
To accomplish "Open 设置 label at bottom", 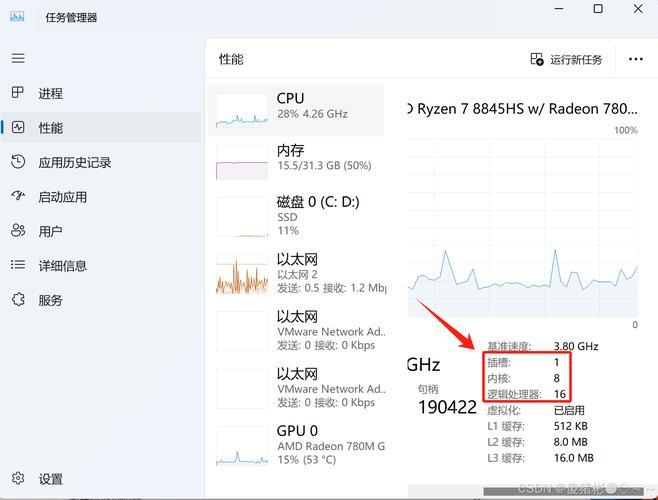I will (x=51, y=479).
